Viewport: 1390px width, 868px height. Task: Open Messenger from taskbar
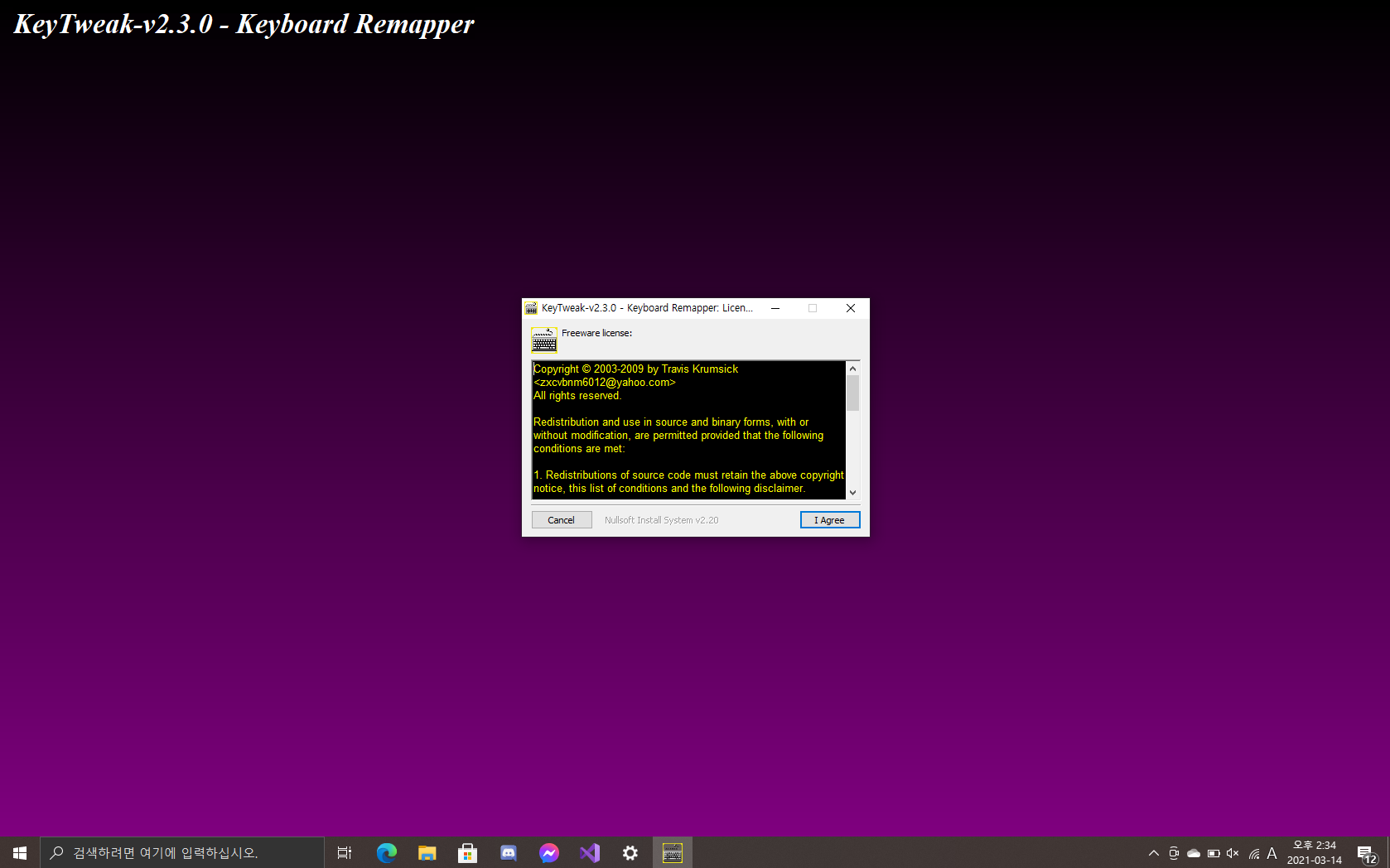[x=549, y=852]
